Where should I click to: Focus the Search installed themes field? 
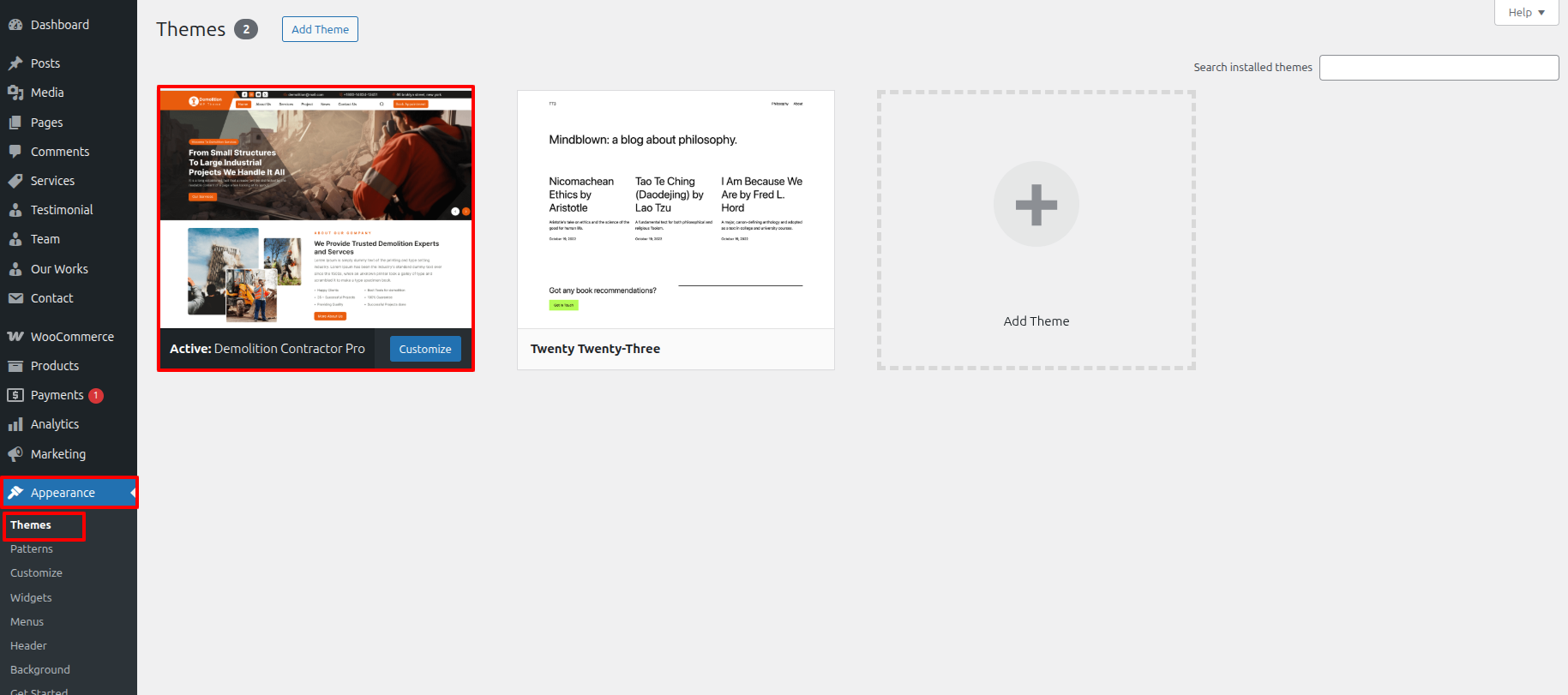pos(1439,68)
